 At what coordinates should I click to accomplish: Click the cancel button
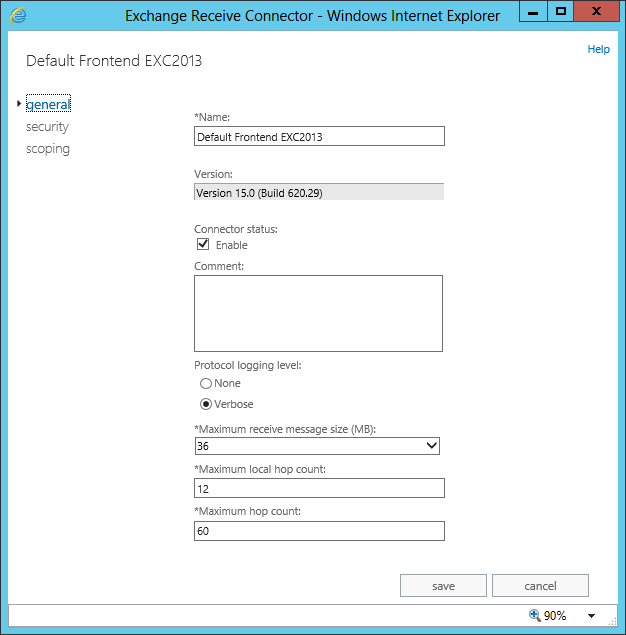pos(540,586)
